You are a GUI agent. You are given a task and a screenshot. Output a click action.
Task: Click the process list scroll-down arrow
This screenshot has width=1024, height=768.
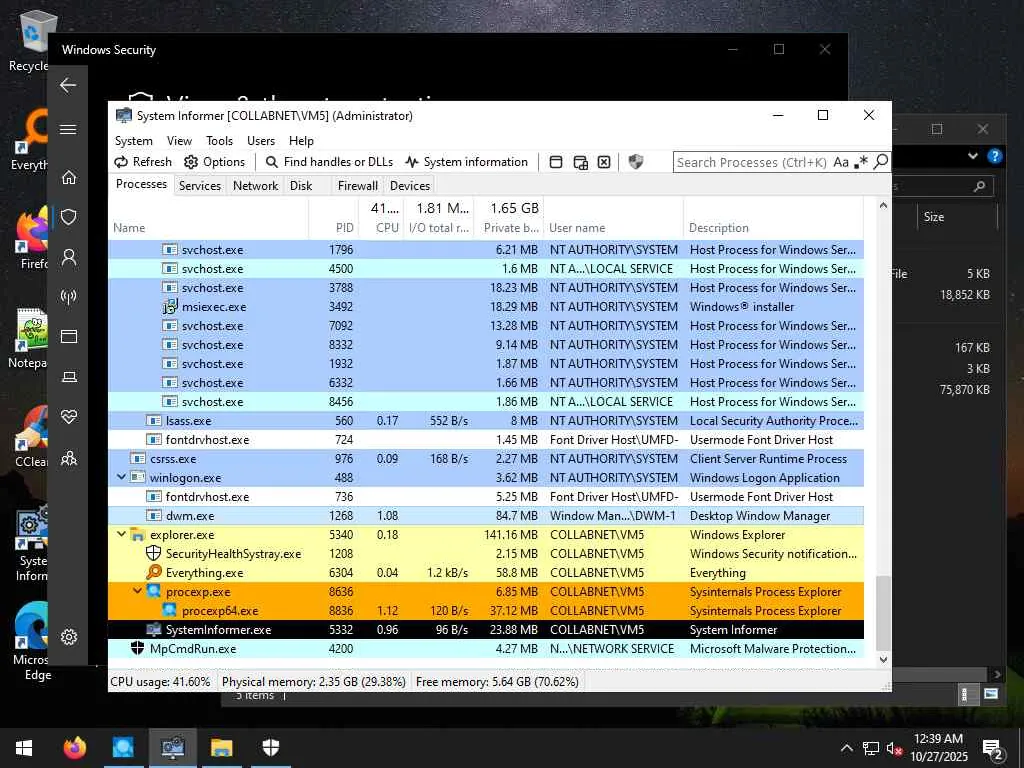pyautogui.click(x=883, y=660)
